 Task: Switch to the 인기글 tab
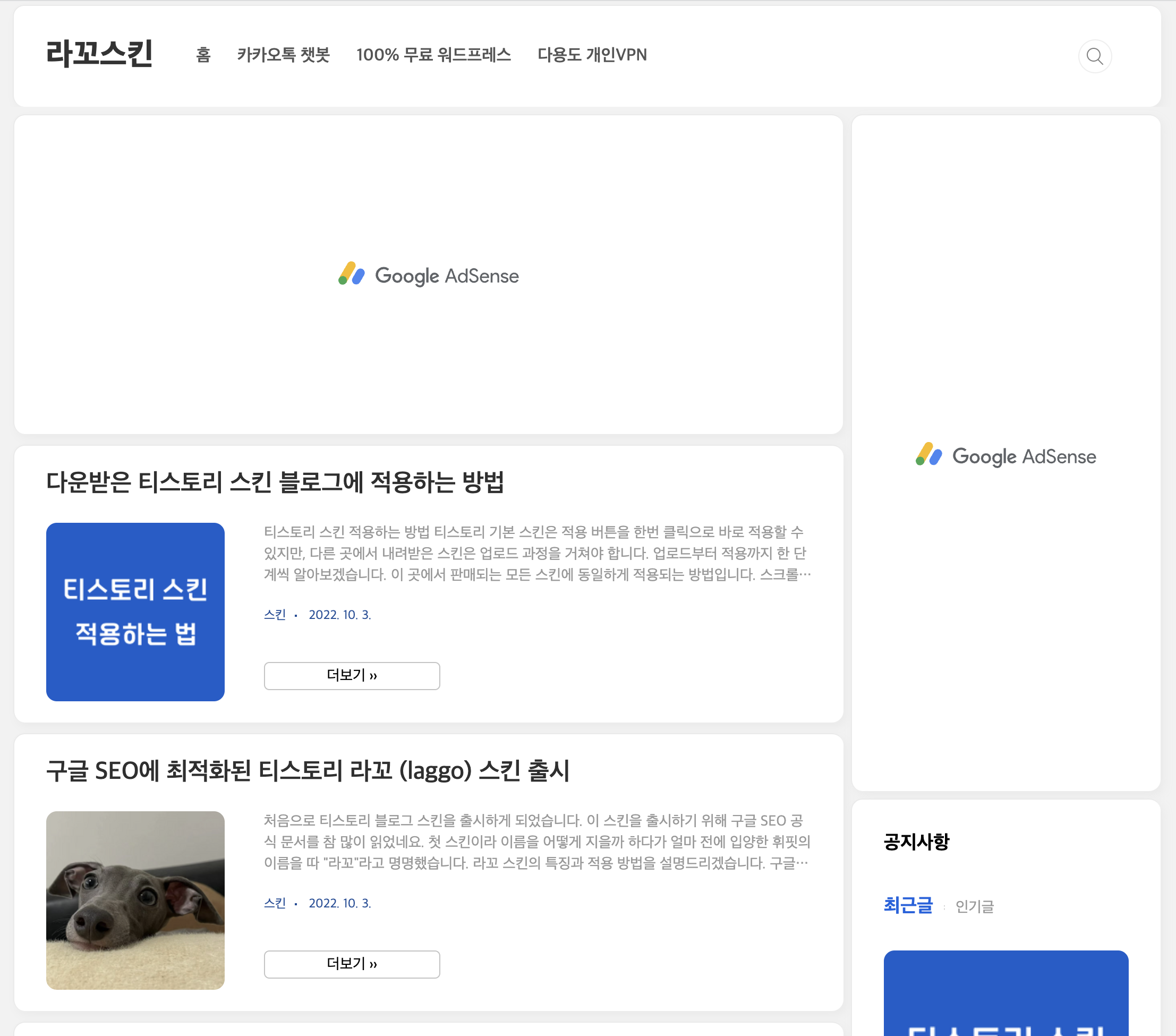tap(974, 906)
